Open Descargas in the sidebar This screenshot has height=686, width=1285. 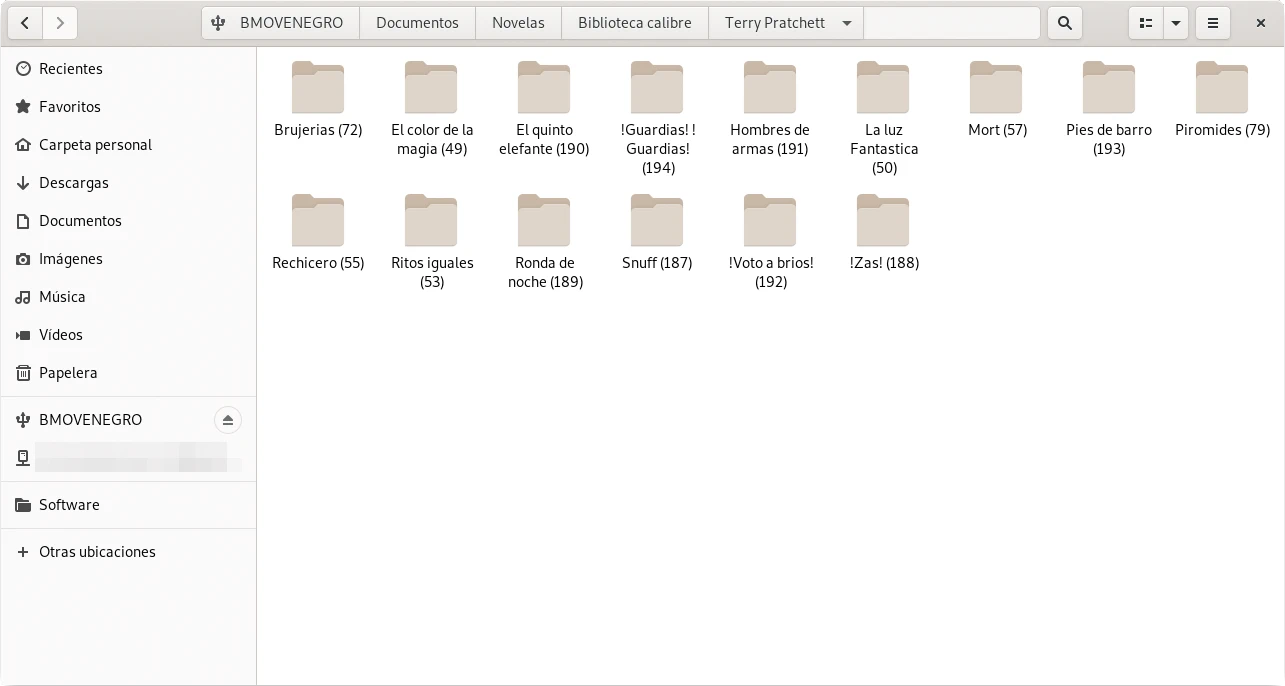(73, 183)
